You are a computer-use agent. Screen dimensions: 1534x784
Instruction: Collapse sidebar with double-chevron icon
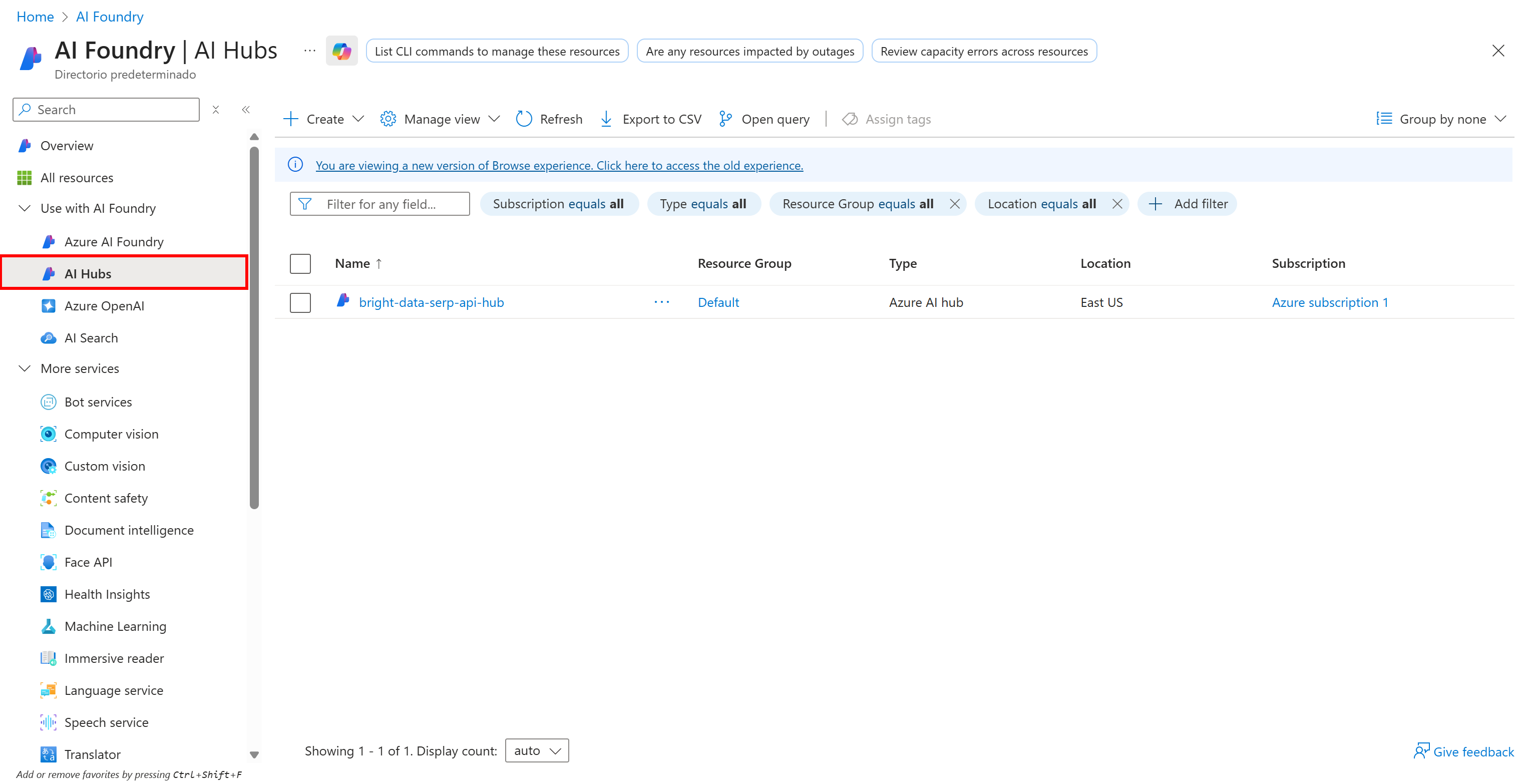click(245, 110)
